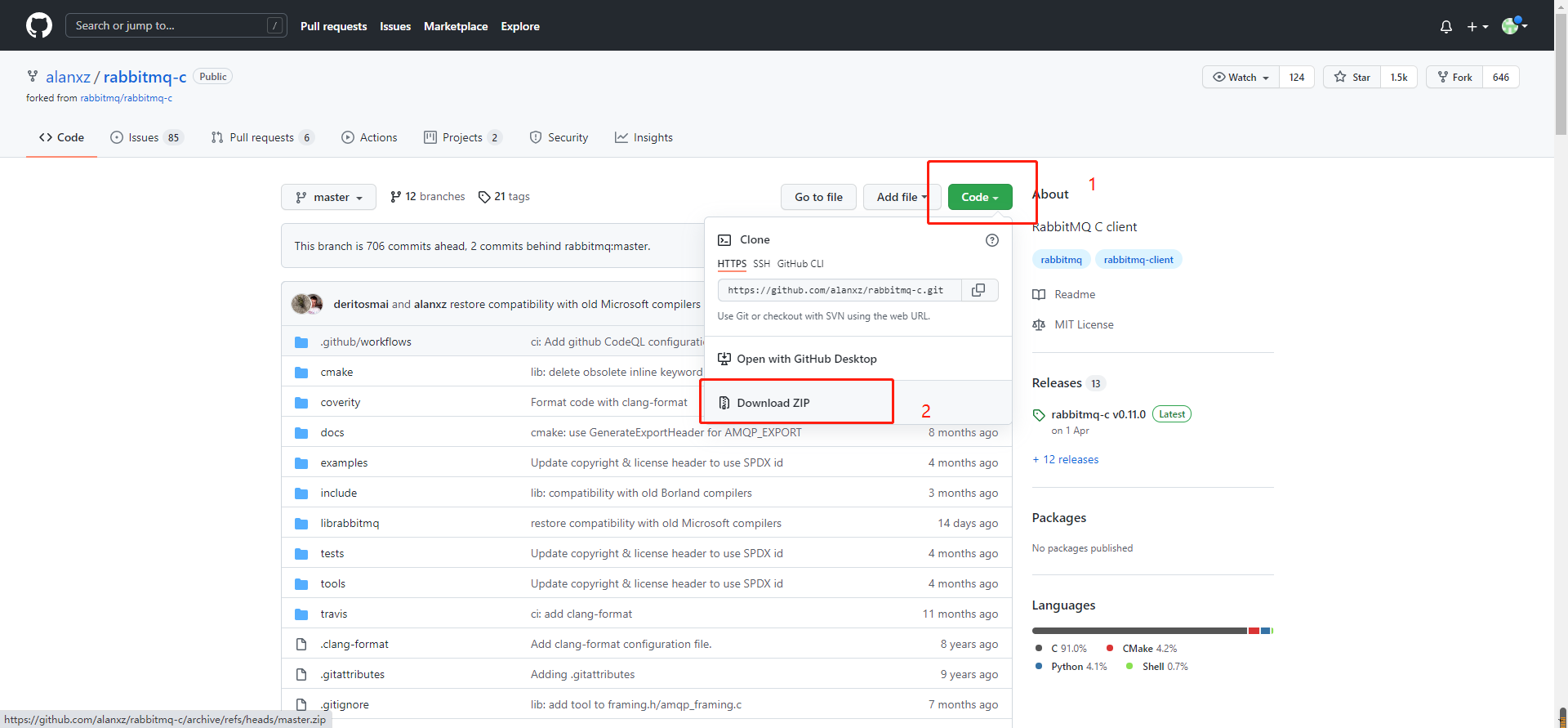Click the star count 1.5k

click(x=1399, y=77)
